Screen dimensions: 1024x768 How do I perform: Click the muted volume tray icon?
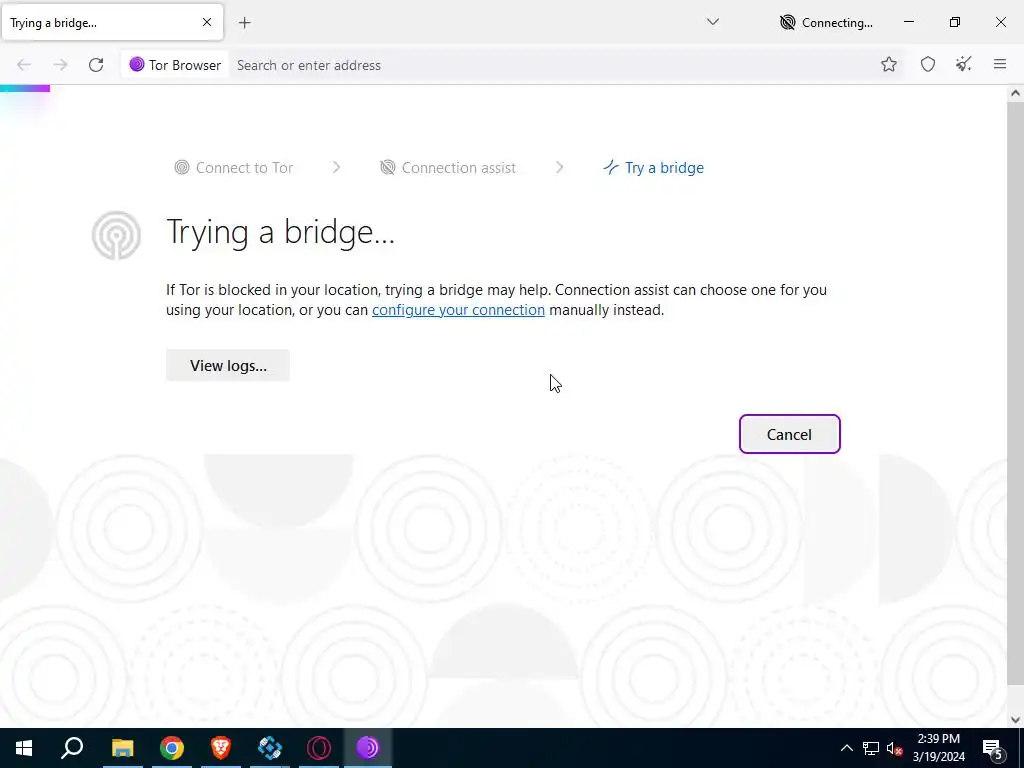click(x=895, y=748)
